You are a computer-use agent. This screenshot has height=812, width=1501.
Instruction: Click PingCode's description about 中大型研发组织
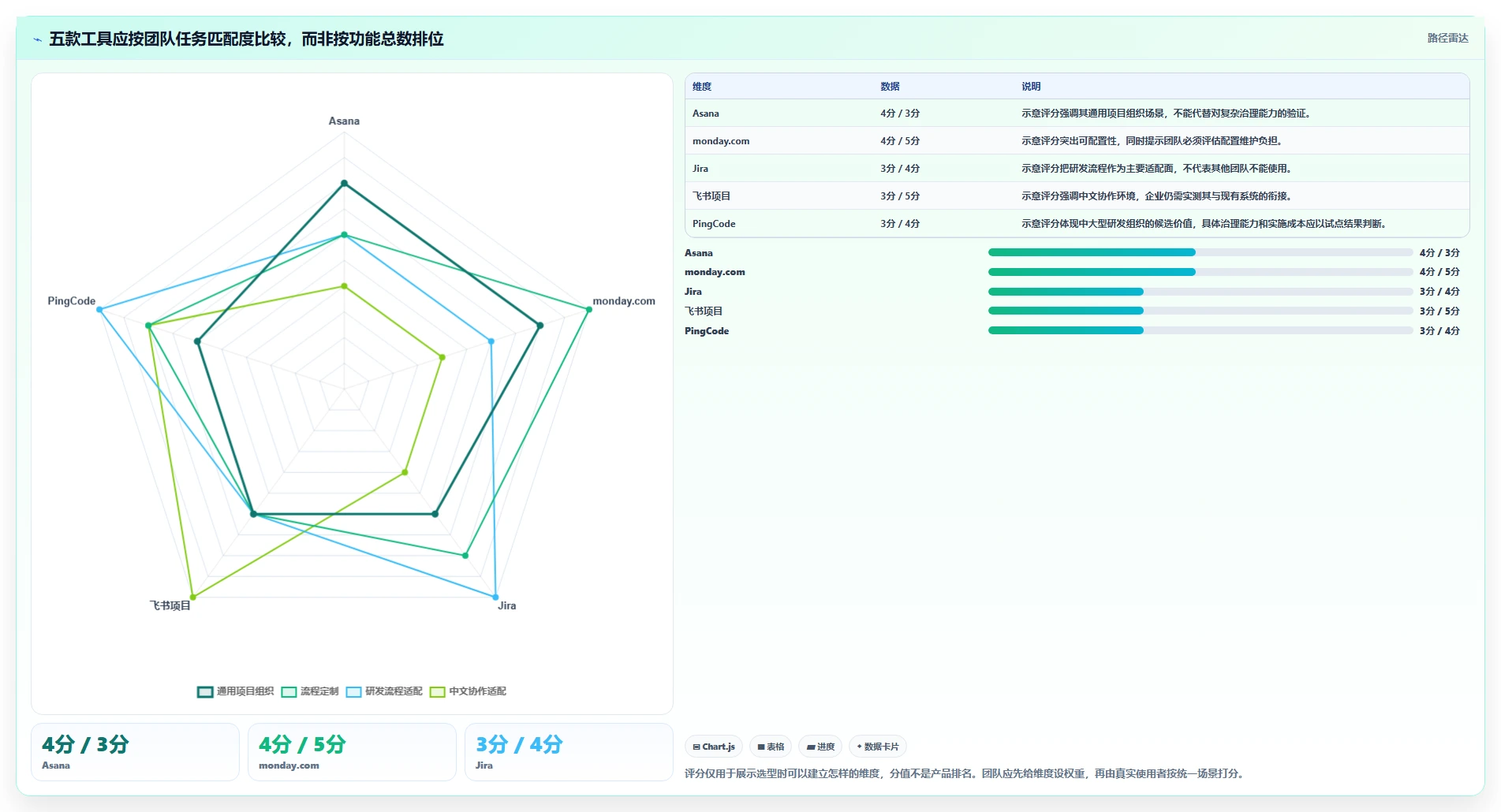(x=1204, y=224)
